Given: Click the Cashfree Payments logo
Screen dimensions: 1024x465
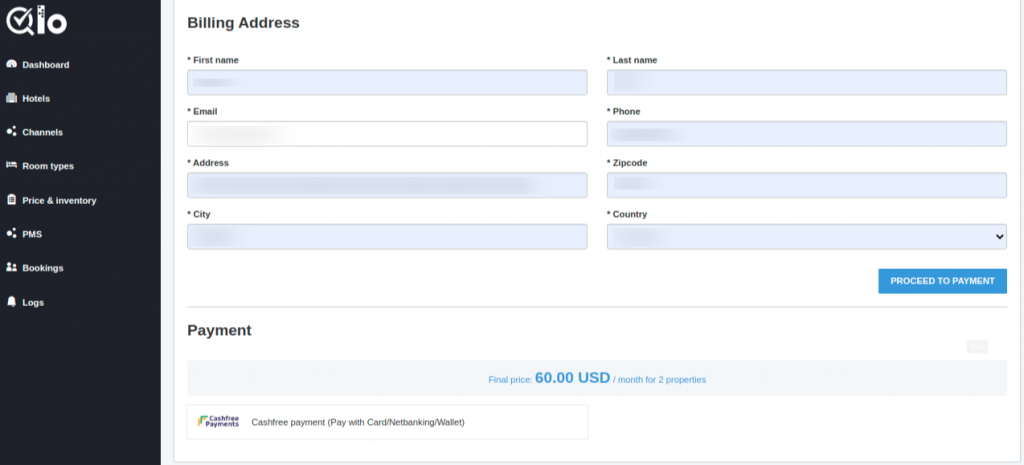Looking at the screenshot, I should point(219,422).
